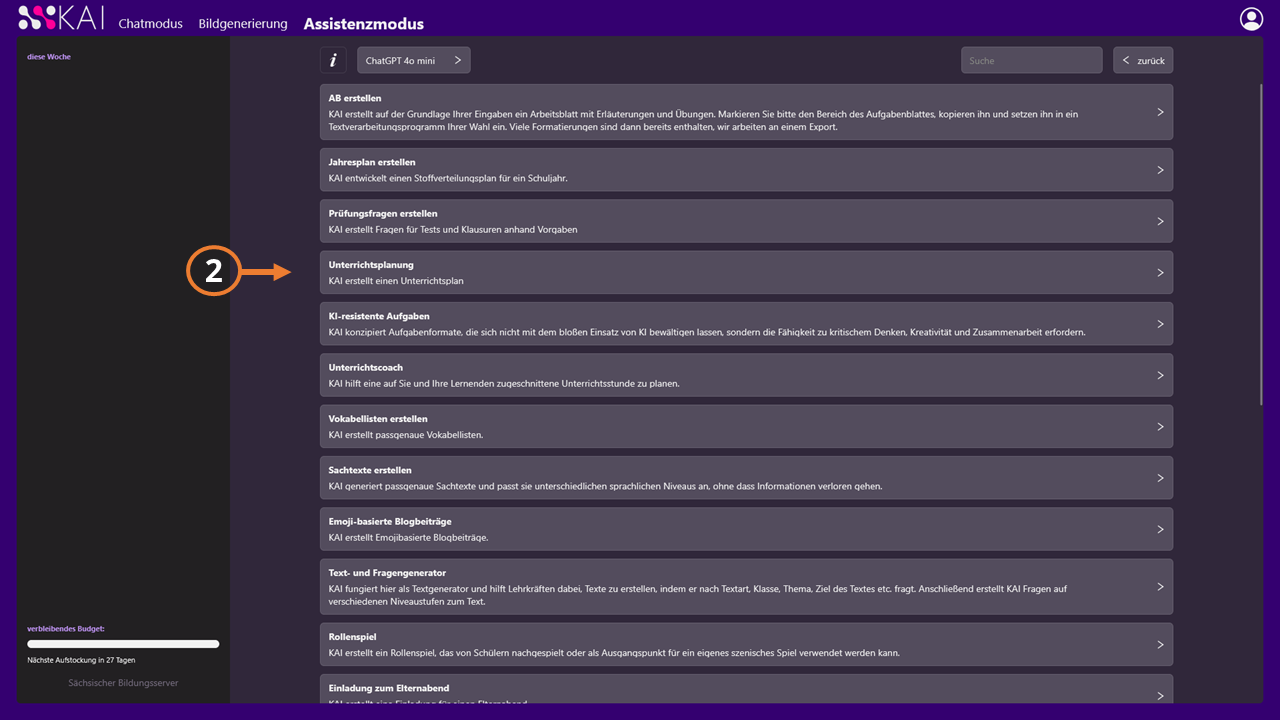Screen dimensions: 1280x720
Task: Open the Vokabellisten erstellen assistant
Action: click(746, 426)
